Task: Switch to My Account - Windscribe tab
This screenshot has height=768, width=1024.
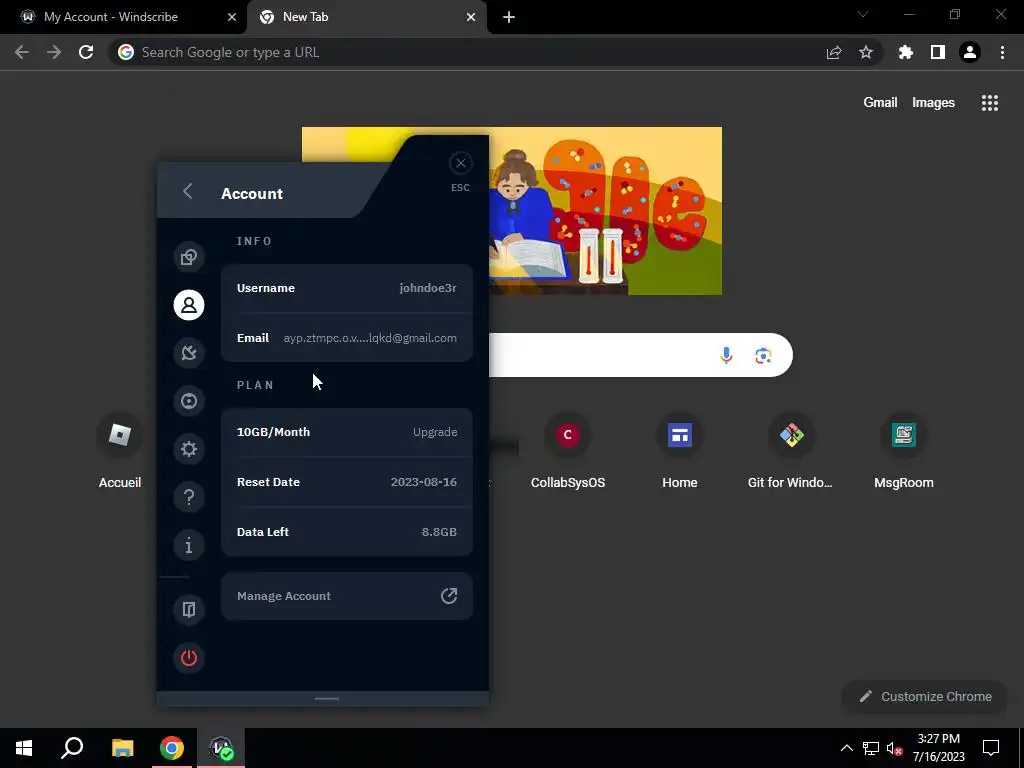Action: point(123,17)
